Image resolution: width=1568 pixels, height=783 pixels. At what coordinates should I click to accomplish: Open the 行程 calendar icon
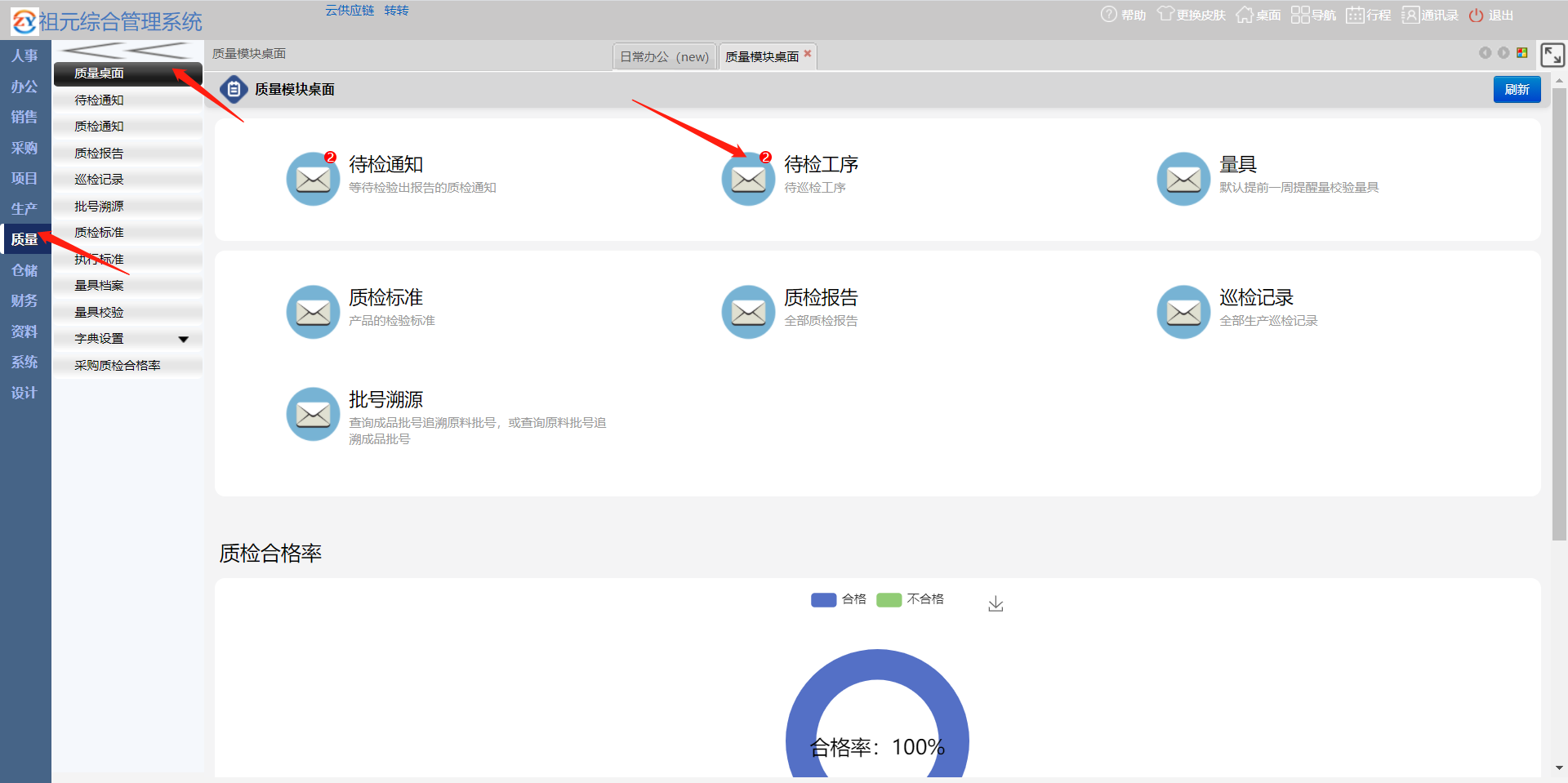tap(1355, 15)
